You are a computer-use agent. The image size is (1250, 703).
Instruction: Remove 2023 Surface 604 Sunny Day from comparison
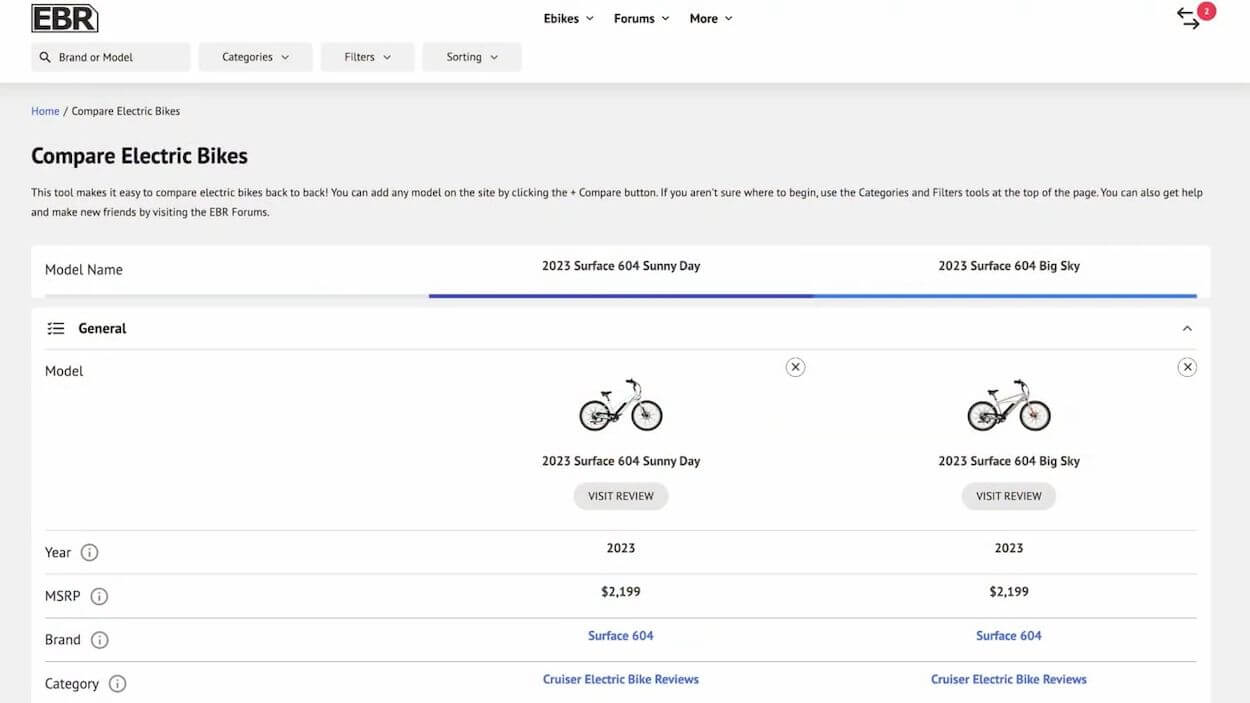(x=795, y=367)
